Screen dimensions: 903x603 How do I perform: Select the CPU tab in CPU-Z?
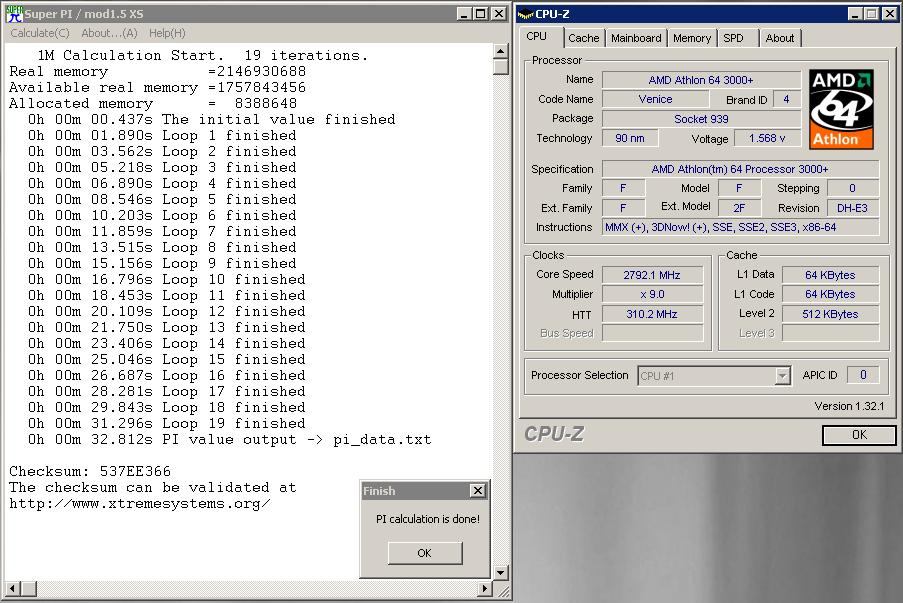point(537,36)
